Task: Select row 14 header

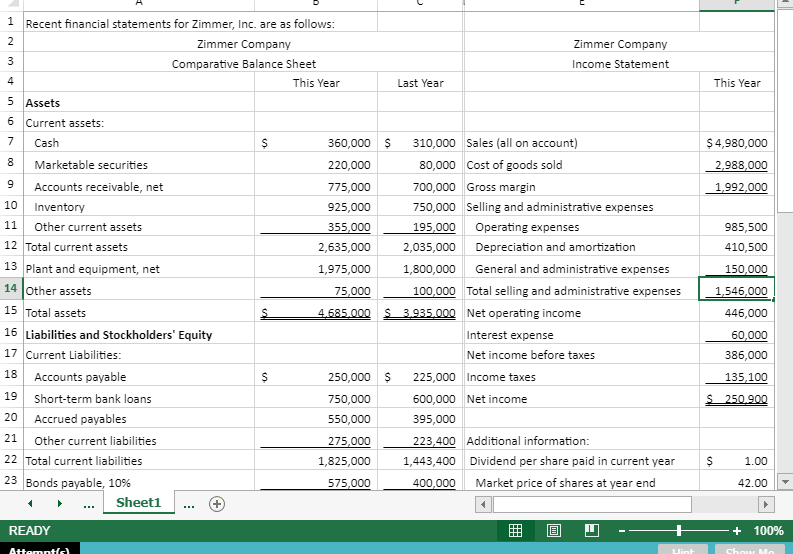Action: [x=11, y=288]
